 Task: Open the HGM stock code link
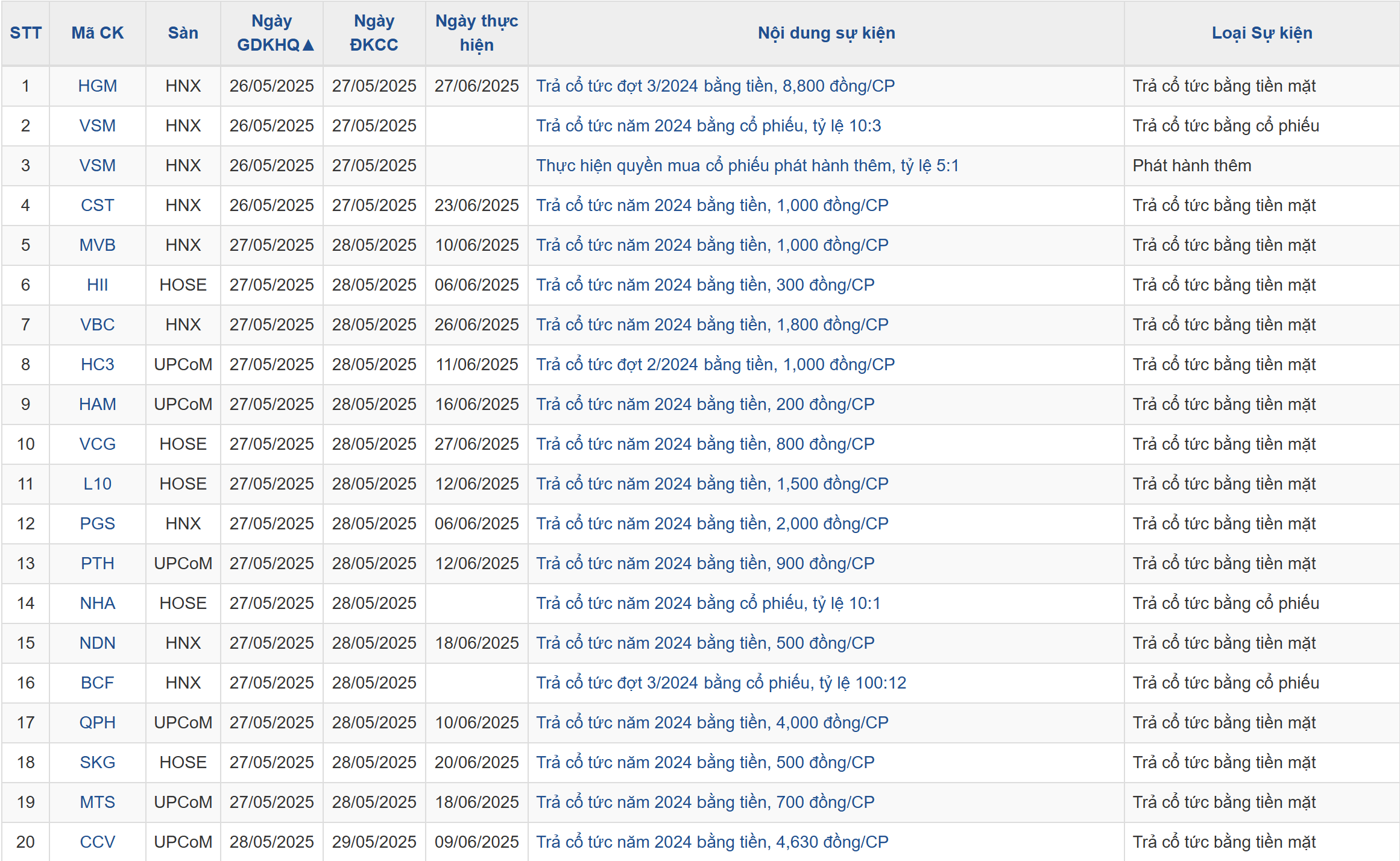click(x=98, y=86)
